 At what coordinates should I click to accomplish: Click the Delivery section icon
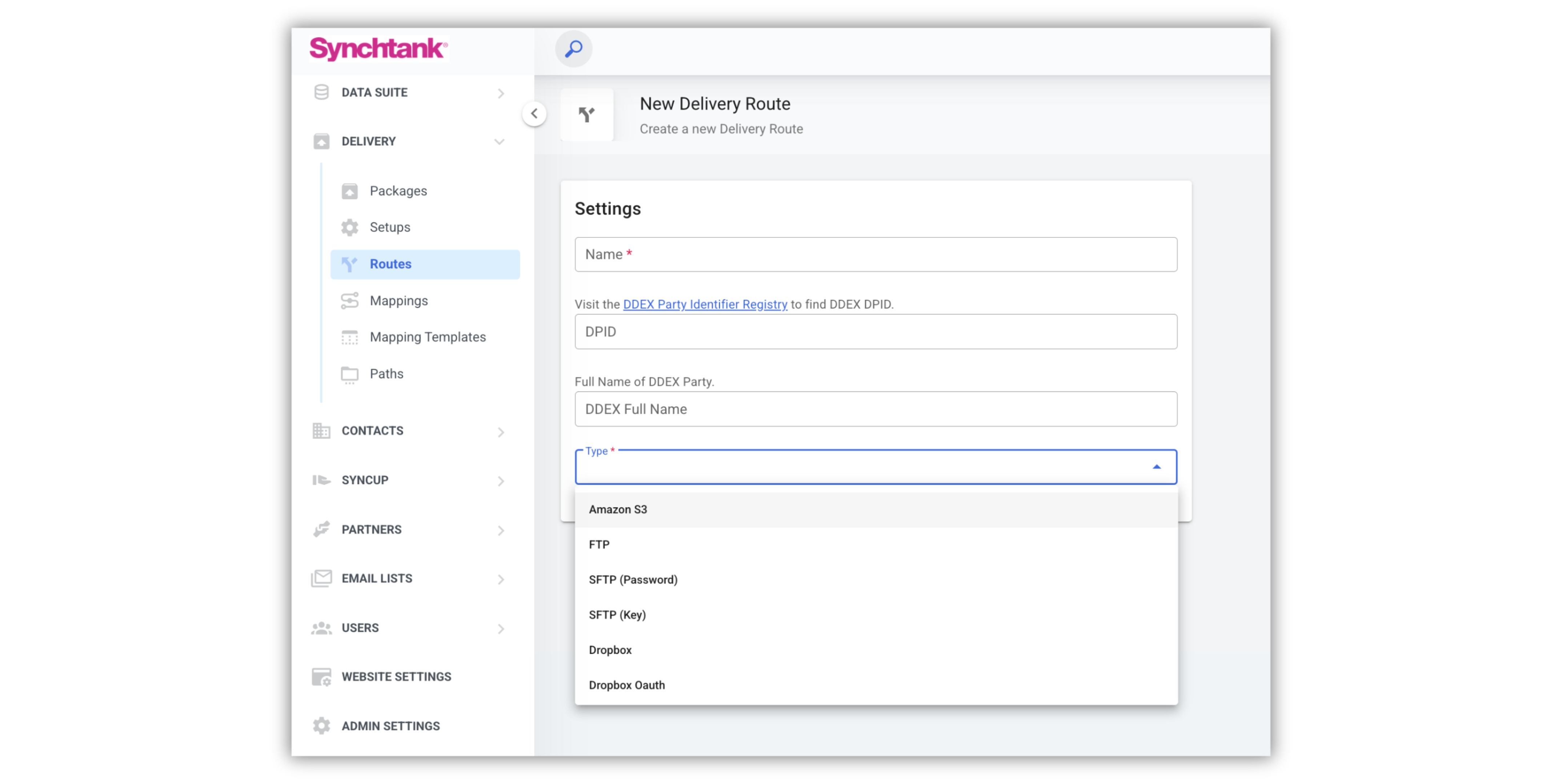tap(321, 141)
